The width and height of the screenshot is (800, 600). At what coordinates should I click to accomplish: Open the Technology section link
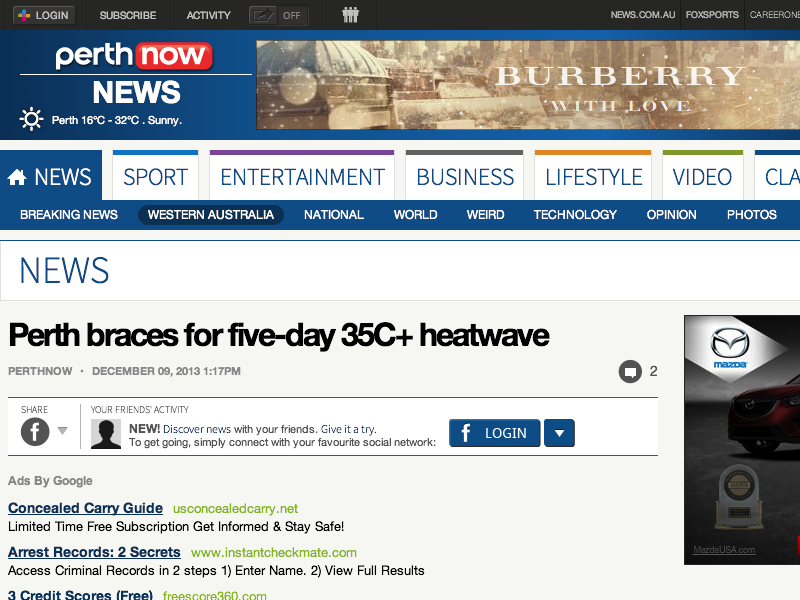(575, 215)
